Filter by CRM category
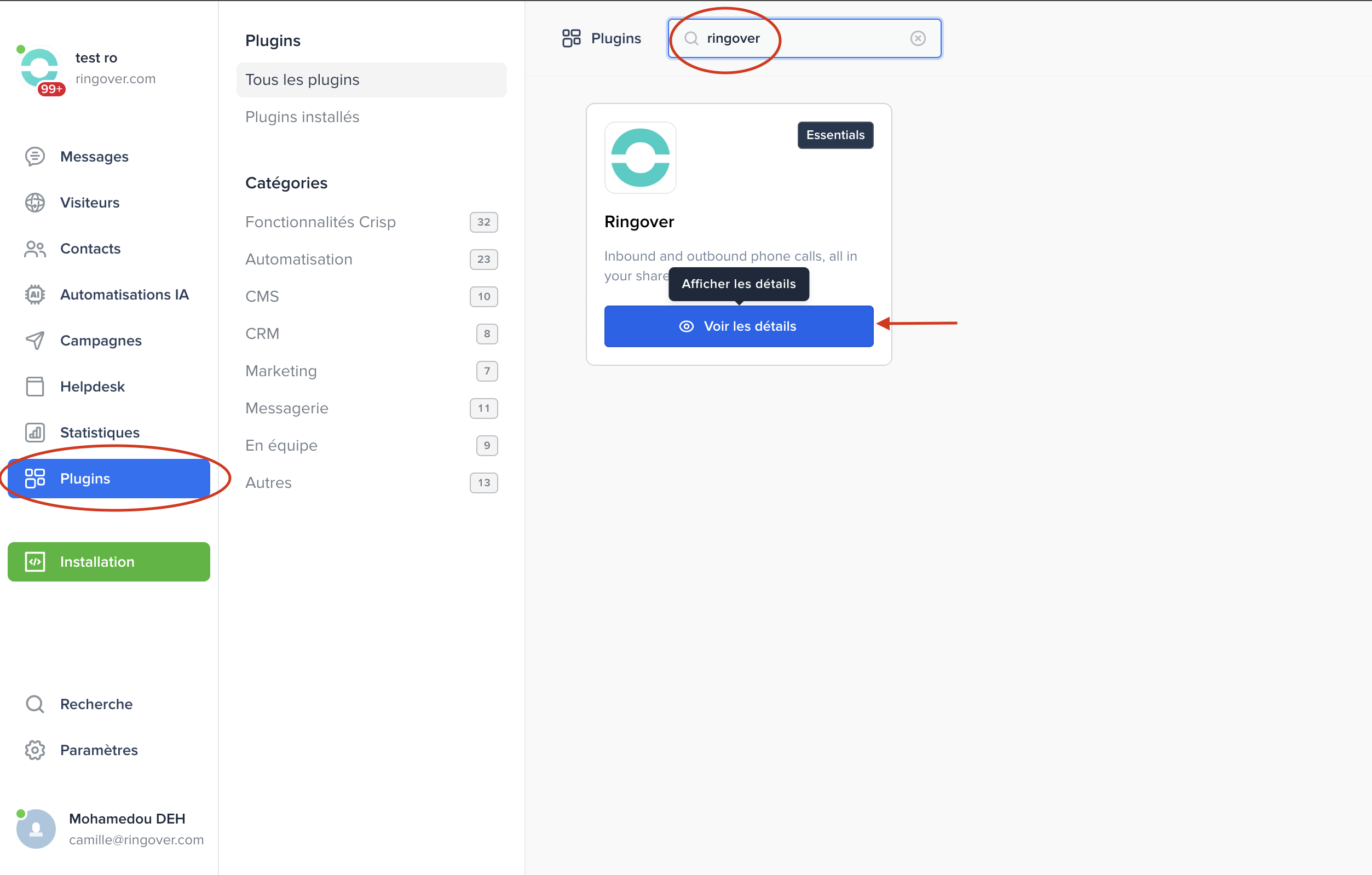Image resolution: width=1372 pixels, height=875 pixels. coord(372,334)
